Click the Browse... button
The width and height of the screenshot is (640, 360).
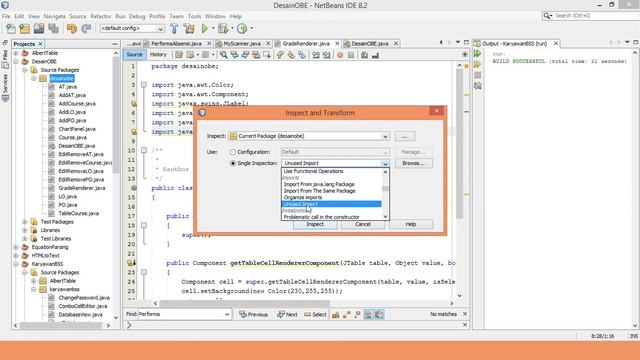[413, 163]
